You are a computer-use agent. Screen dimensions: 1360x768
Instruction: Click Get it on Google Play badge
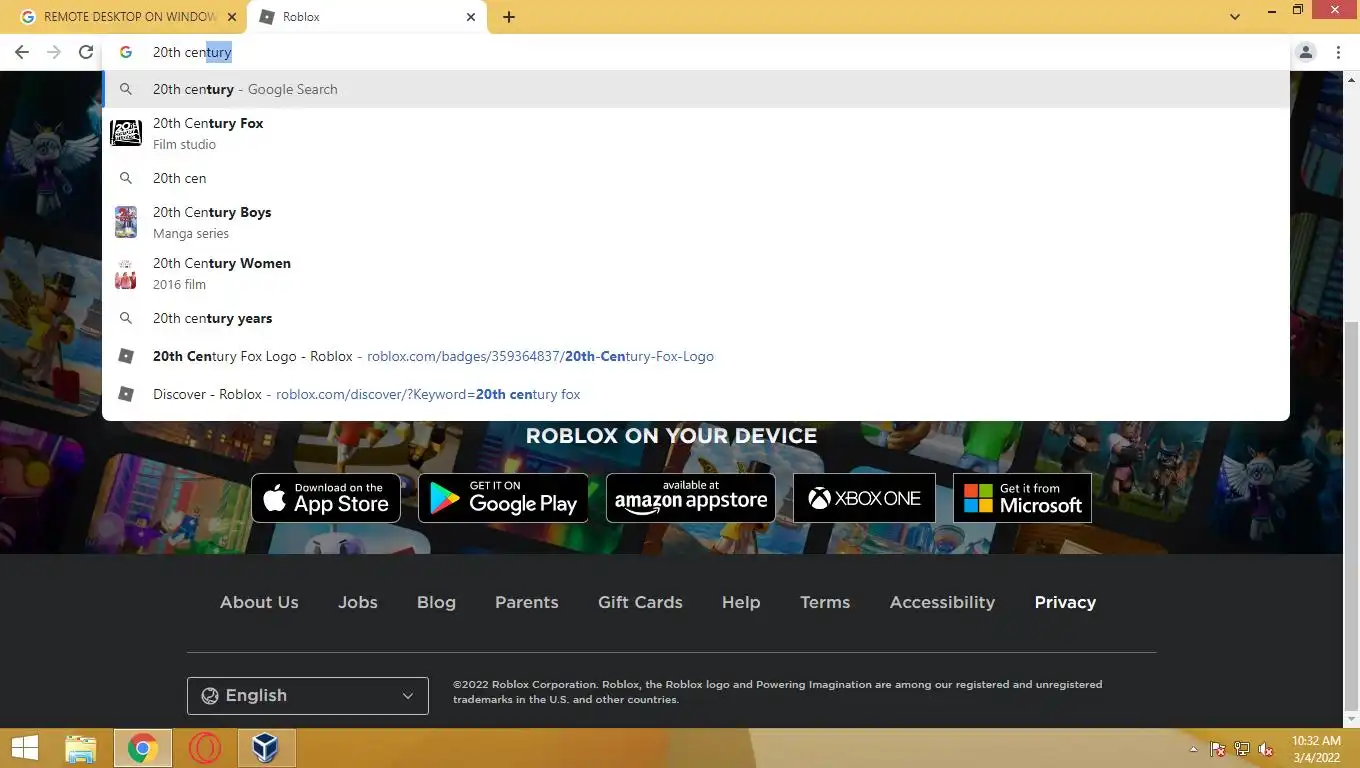[503, 498]
